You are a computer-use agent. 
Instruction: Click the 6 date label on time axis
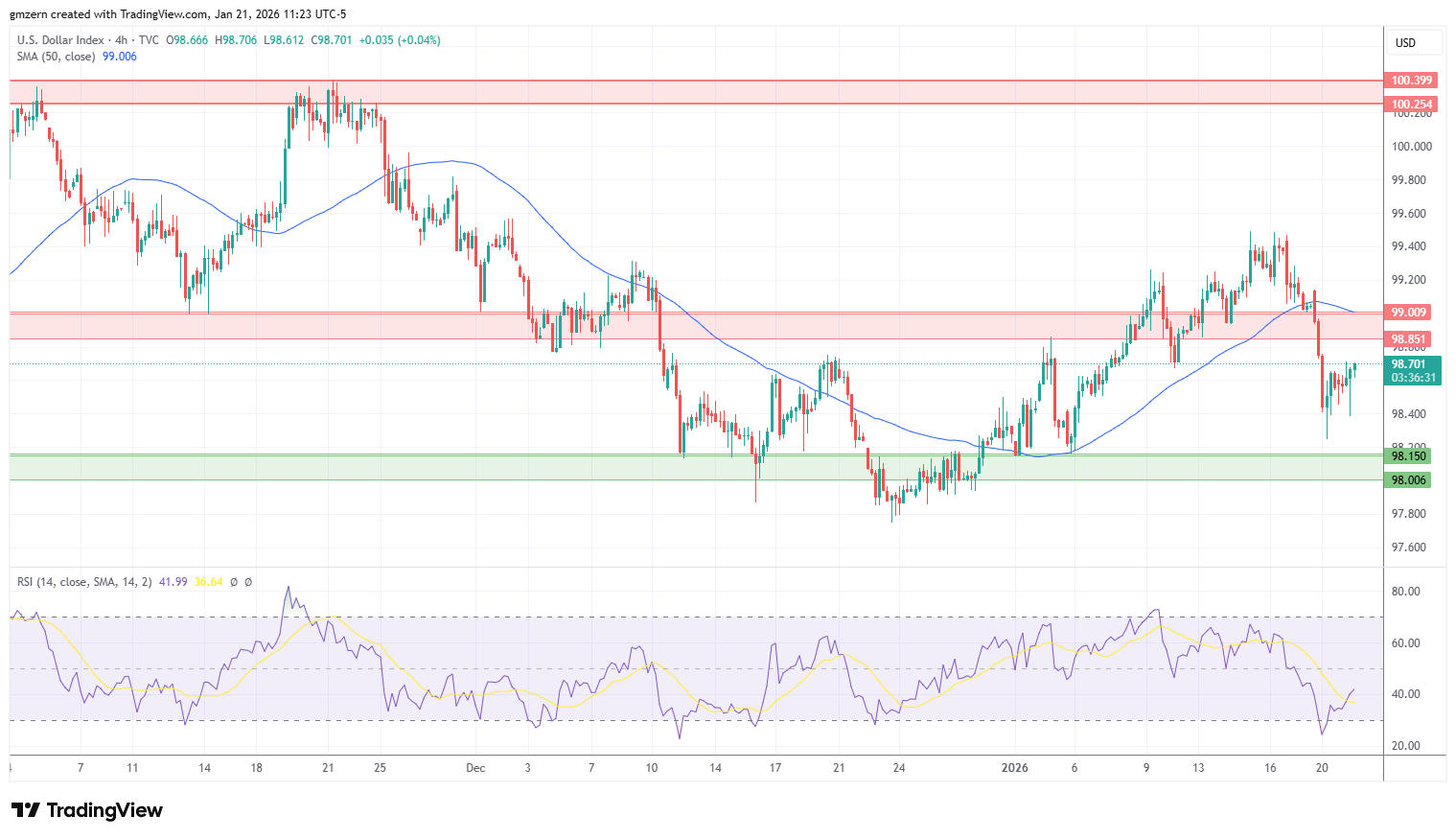click(x=1075, y=768)
